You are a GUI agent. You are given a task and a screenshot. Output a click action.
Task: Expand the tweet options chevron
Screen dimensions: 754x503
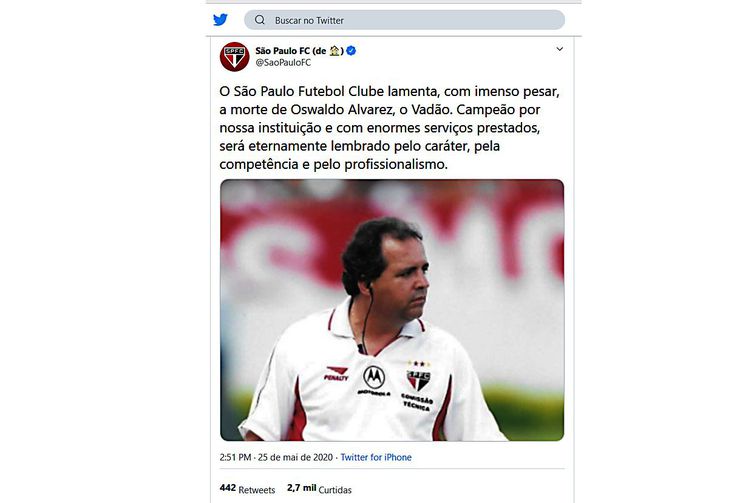click(x=560, y=49)
